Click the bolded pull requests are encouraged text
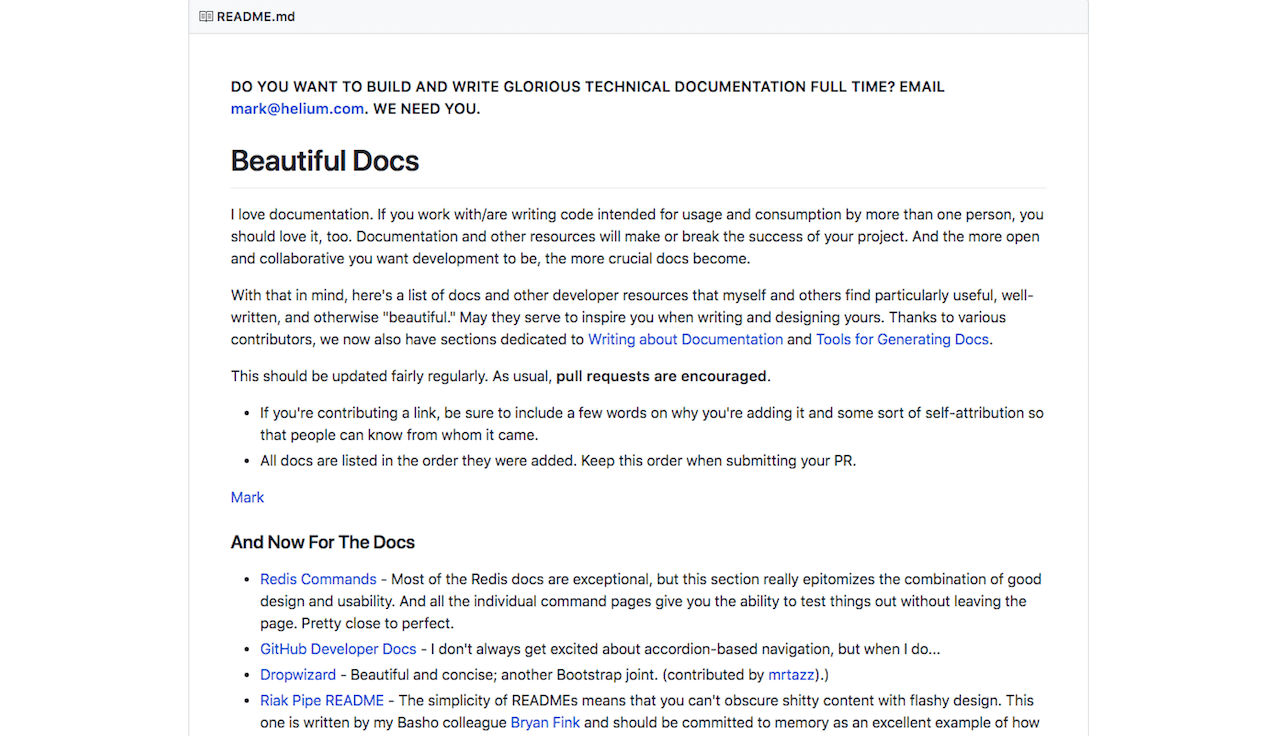 [660, 376]
